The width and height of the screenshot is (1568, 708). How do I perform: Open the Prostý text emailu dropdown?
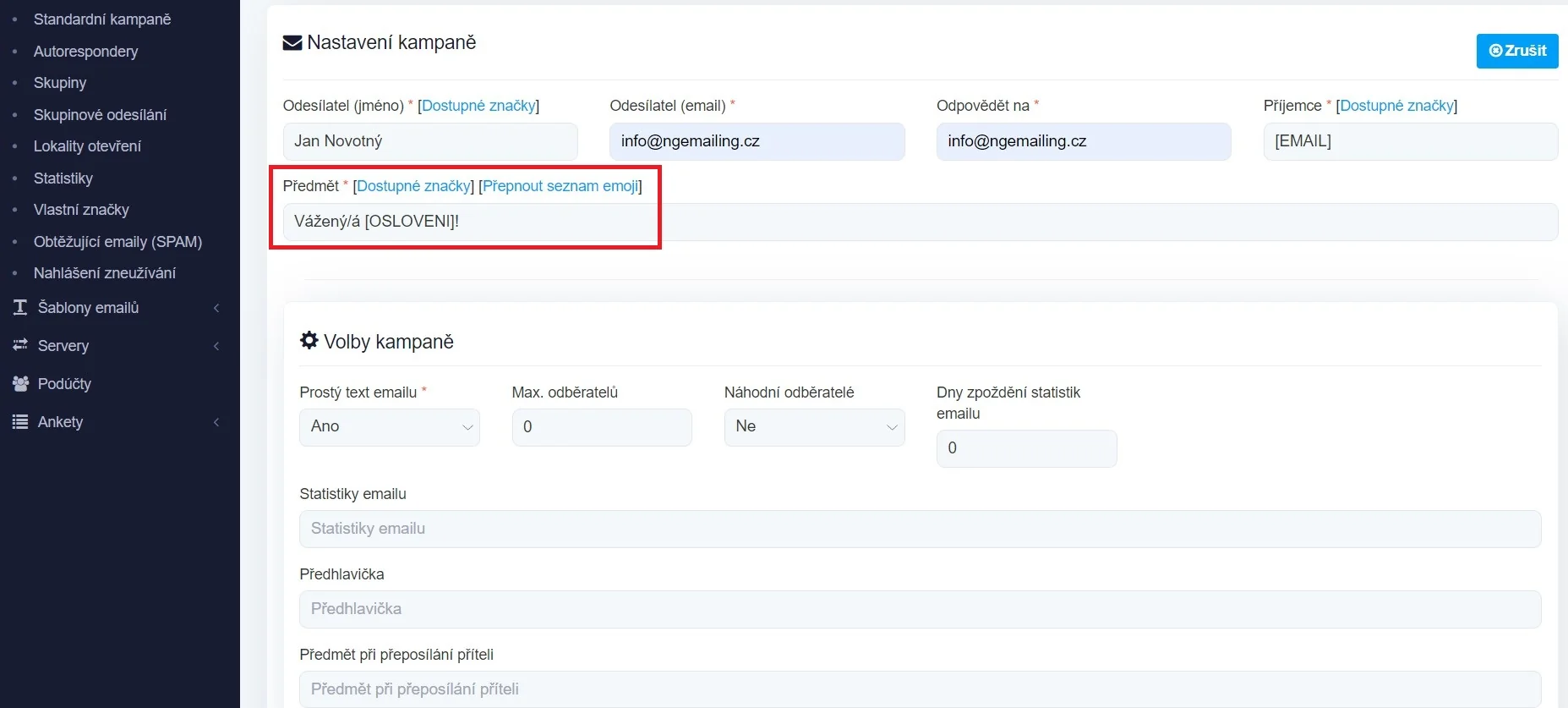click(x=389, y=427)
